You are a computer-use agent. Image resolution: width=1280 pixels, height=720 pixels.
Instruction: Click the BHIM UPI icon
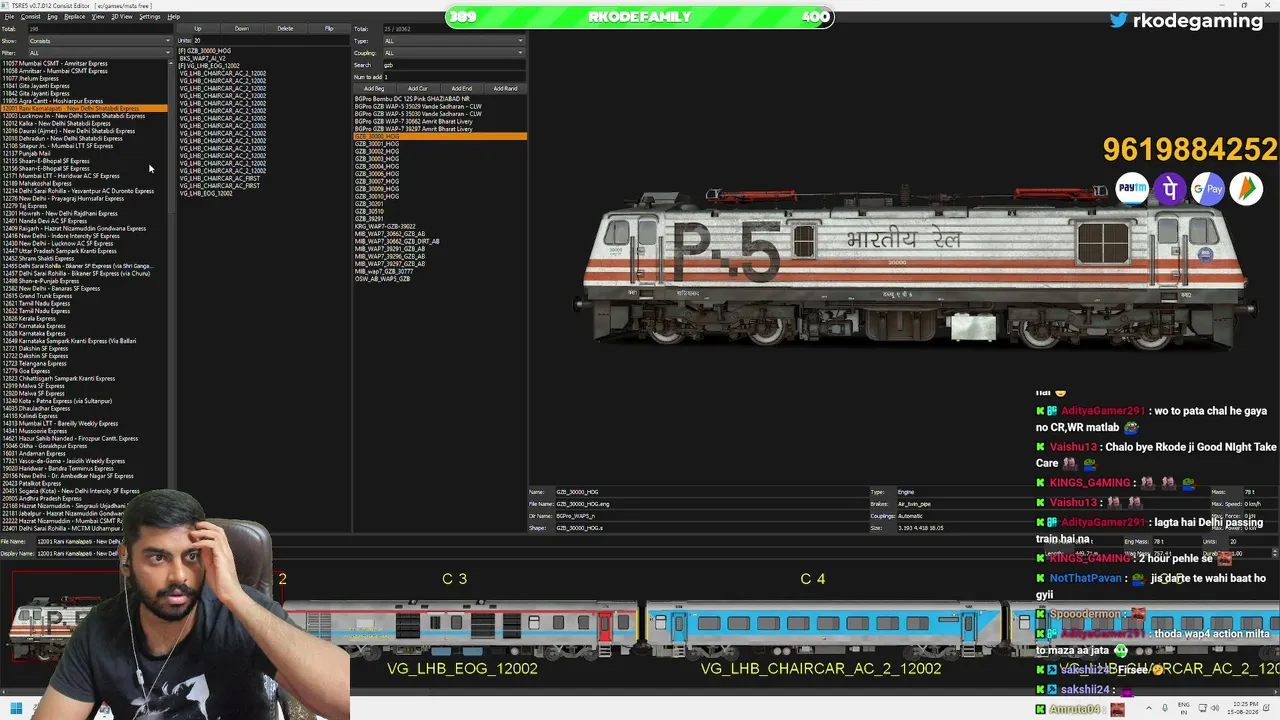1246,188
